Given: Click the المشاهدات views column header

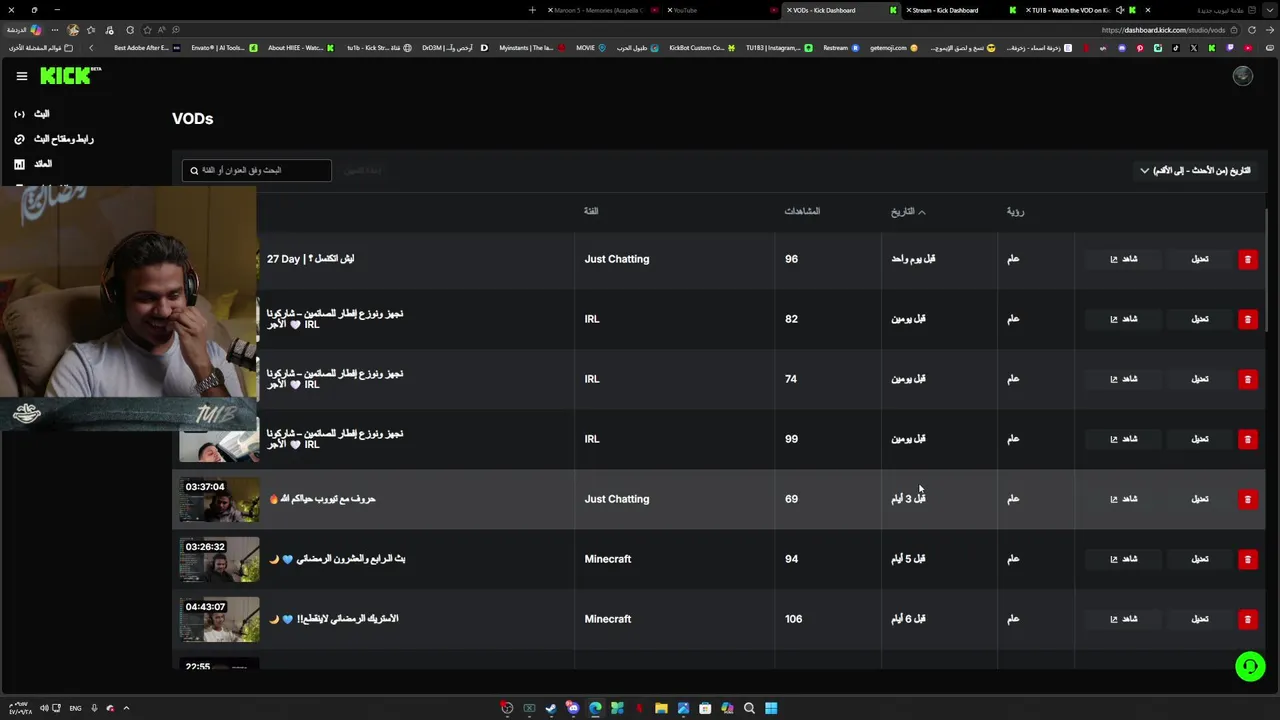Looking at the screenshot, I should tap(802, 211).
